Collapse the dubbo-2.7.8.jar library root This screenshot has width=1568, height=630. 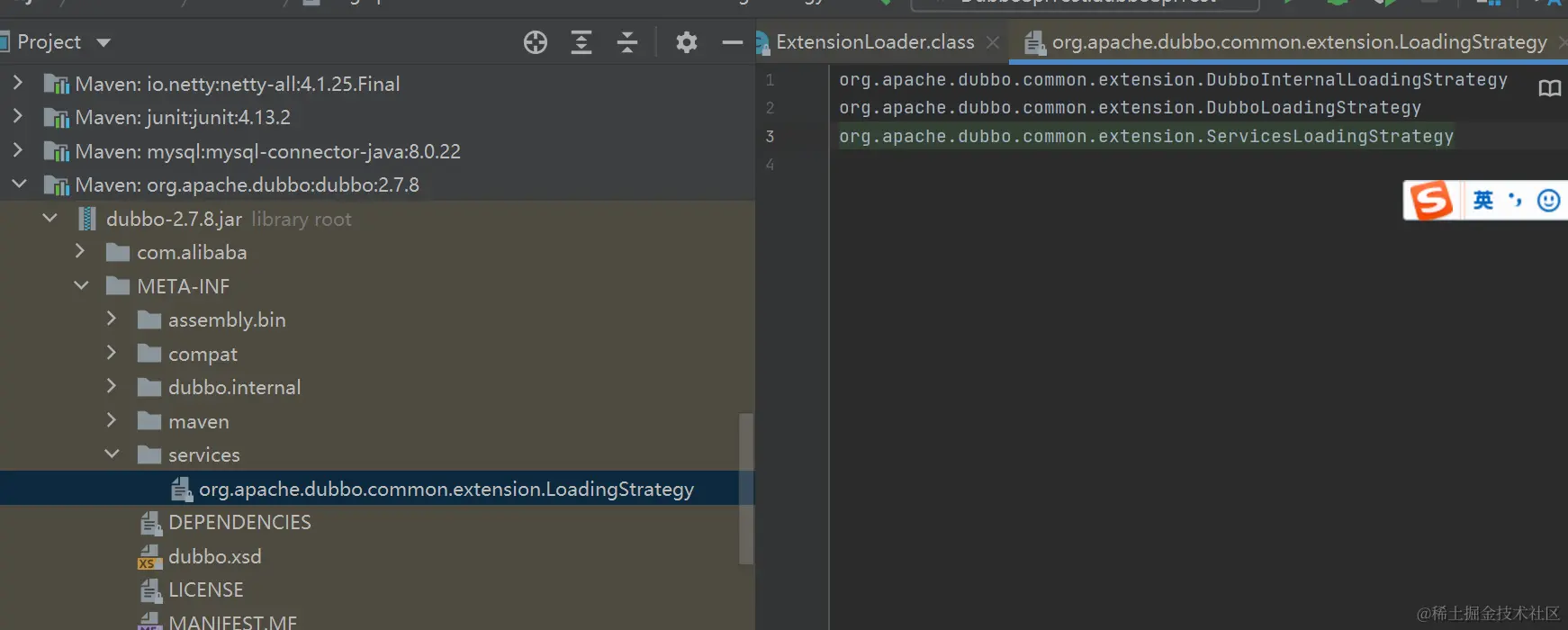(50, 219)
